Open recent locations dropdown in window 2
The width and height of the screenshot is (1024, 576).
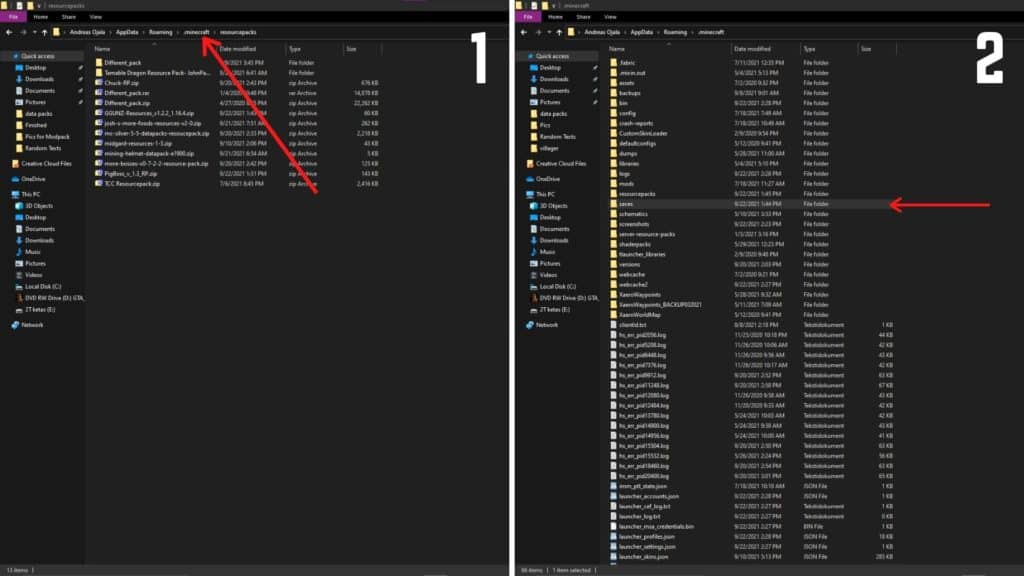[549, 32]
